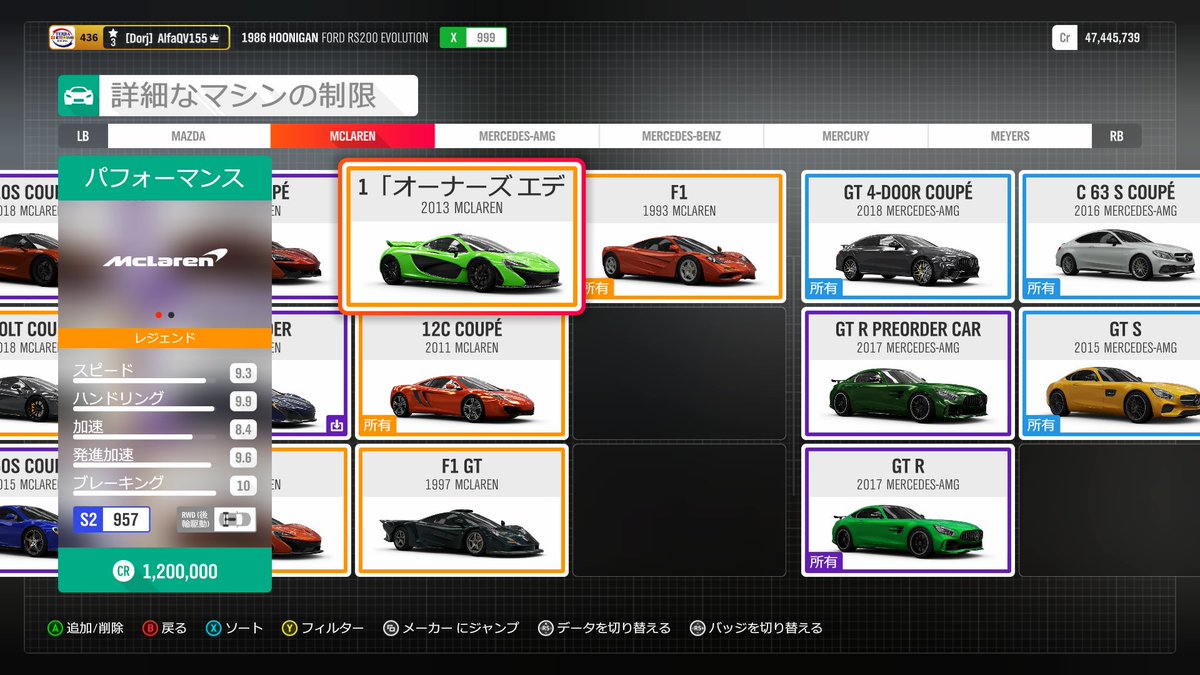The width and height of the screenshot is (1200, 675).
Task: Select the 2017 Mercedes-AMG GT R card
Action: tap(907, 510)
